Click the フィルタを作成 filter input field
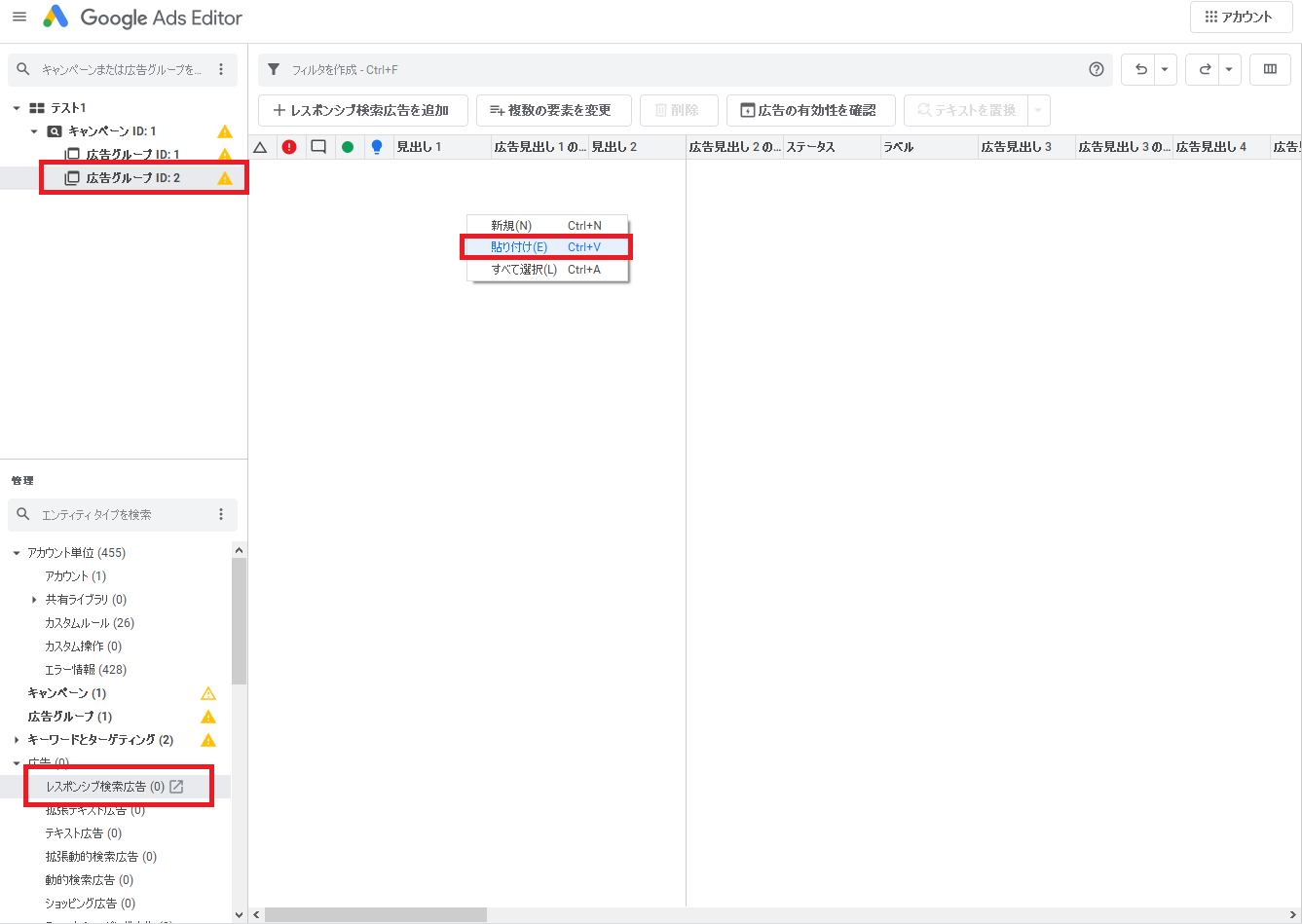1302x924 pixels. coord(682,70)
